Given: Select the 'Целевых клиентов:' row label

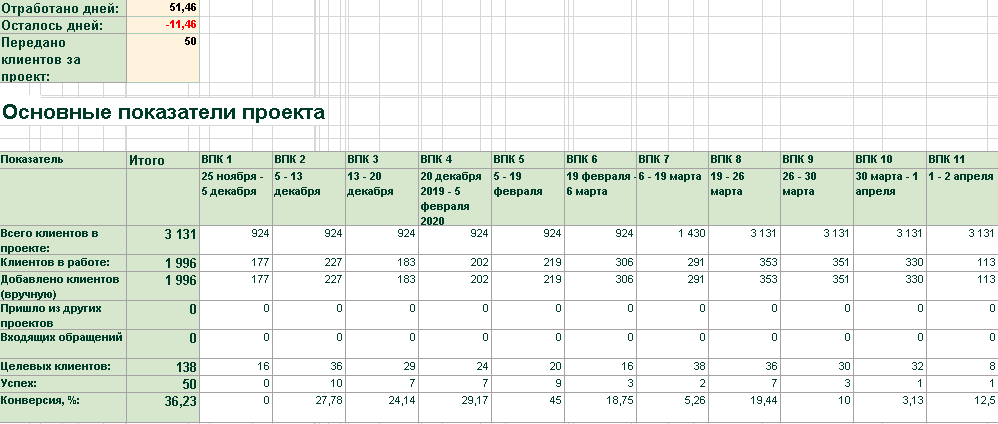Looking at the screenshot, I should point(63,367).
